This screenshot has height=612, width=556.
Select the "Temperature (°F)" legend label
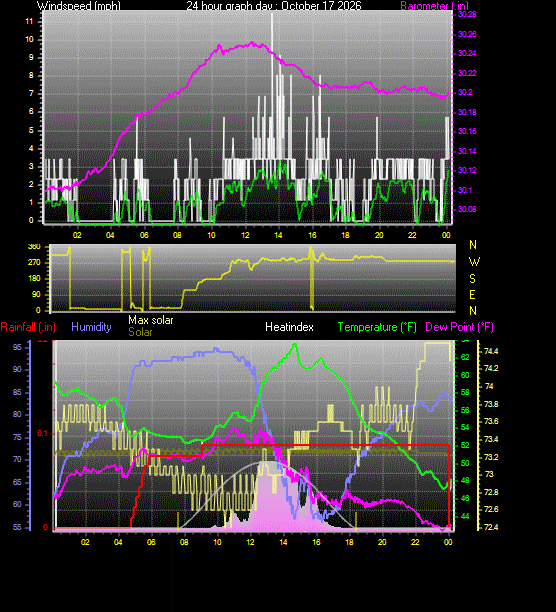click(377, 327)
